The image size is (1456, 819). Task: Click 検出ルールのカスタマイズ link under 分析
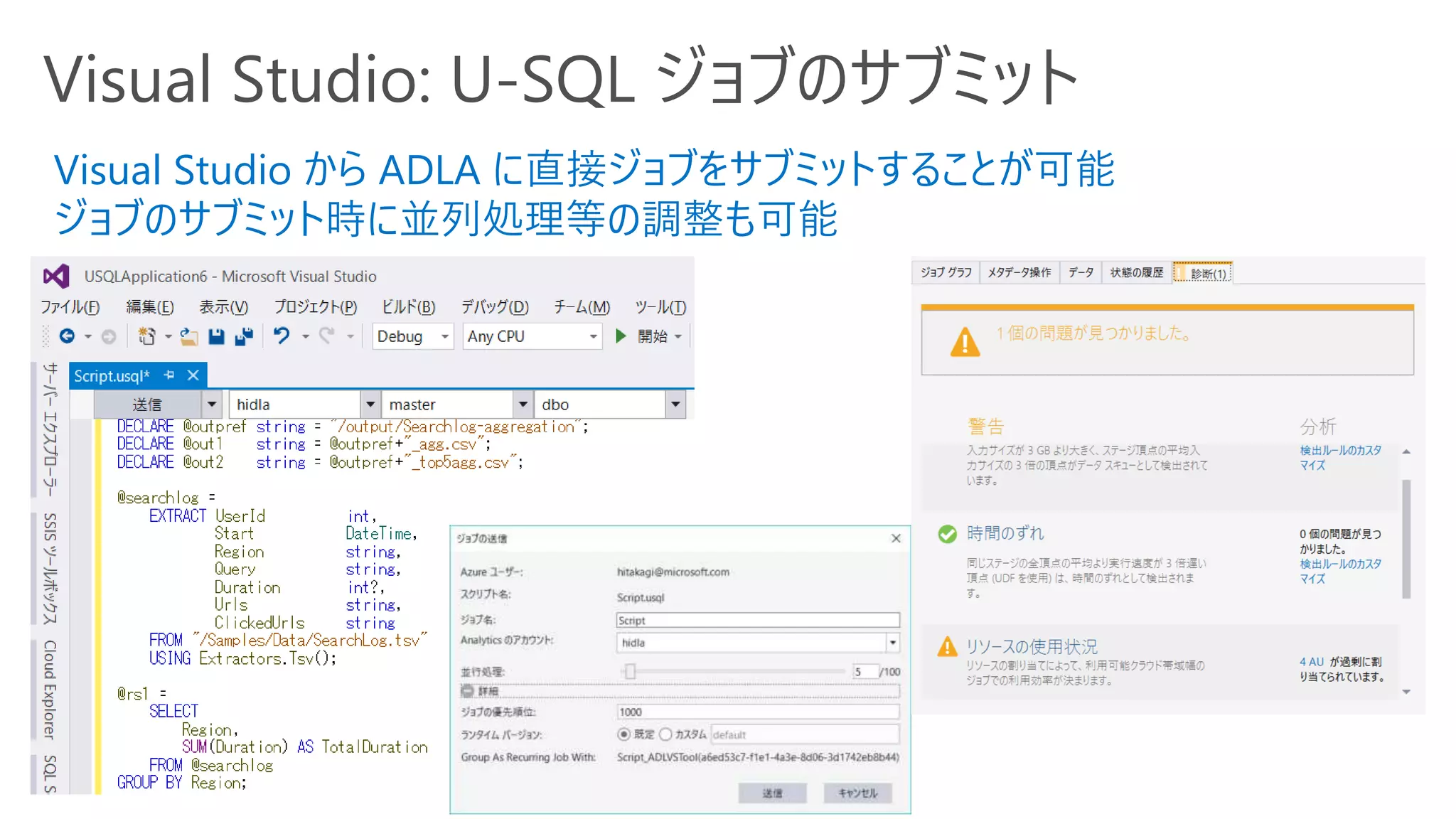pyautogui.click(x=1340, y=457)
